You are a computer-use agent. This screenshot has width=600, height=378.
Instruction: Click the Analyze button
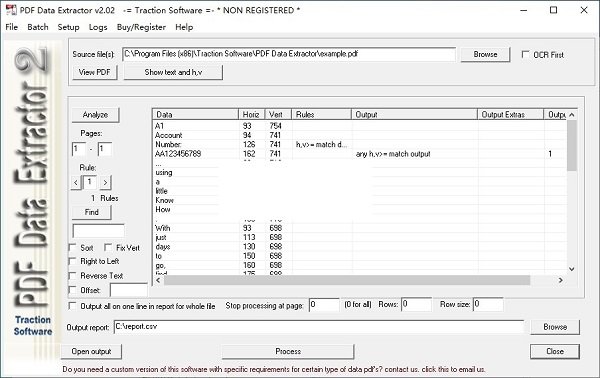pos(95,115)
